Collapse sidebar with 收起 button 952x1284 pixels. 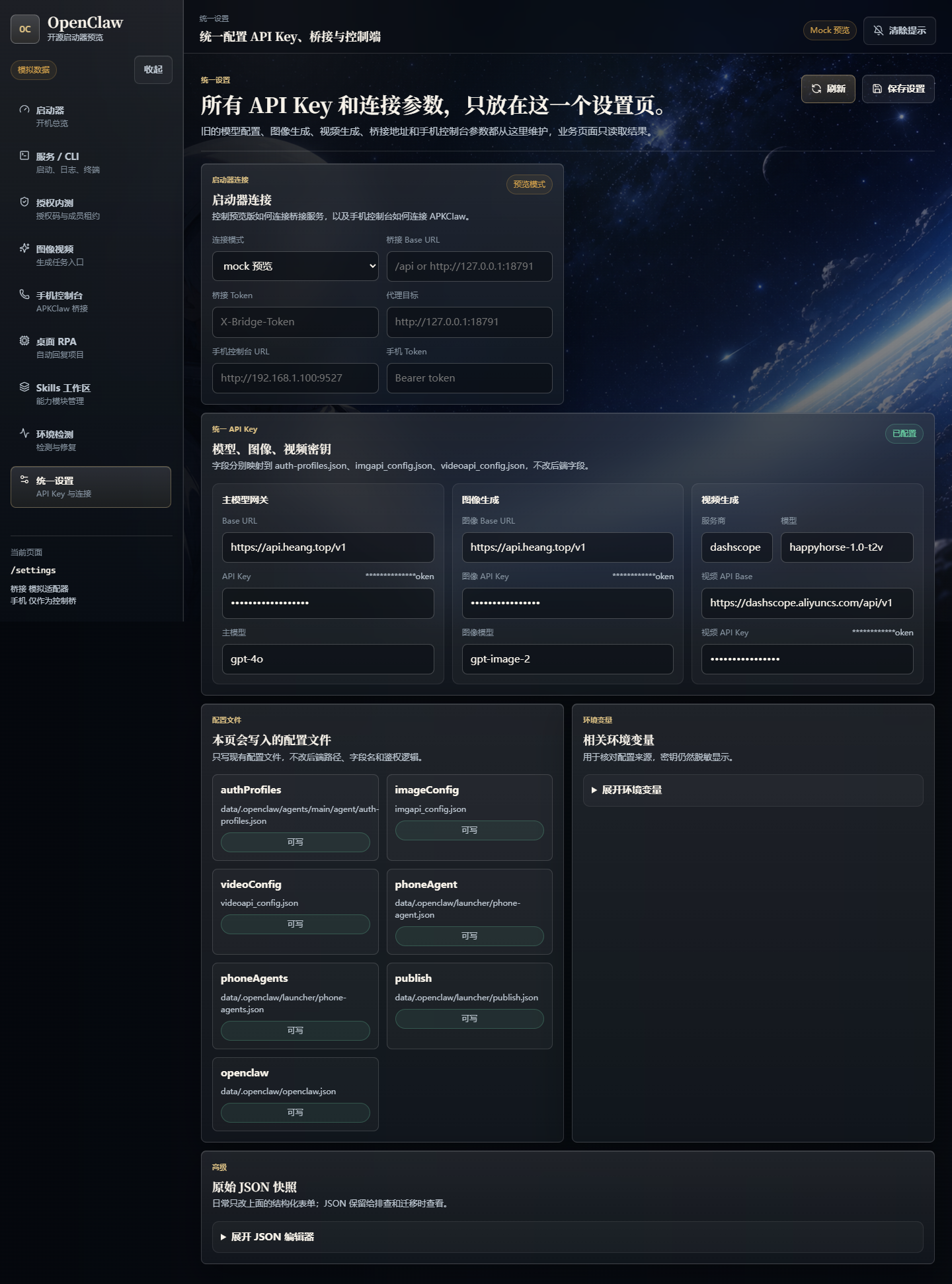[153, 70]
